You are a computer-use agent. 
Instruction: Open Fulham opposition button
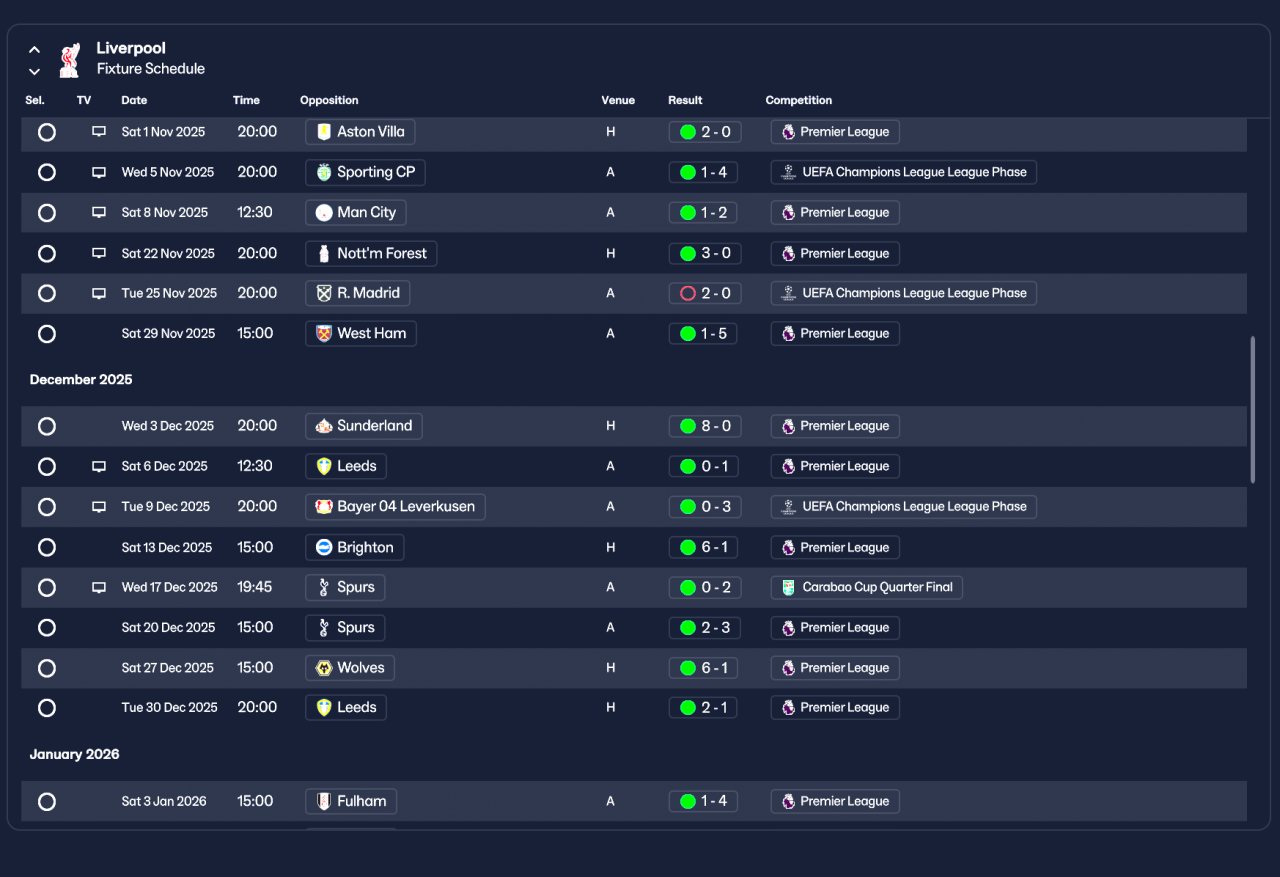pos(351,801)
